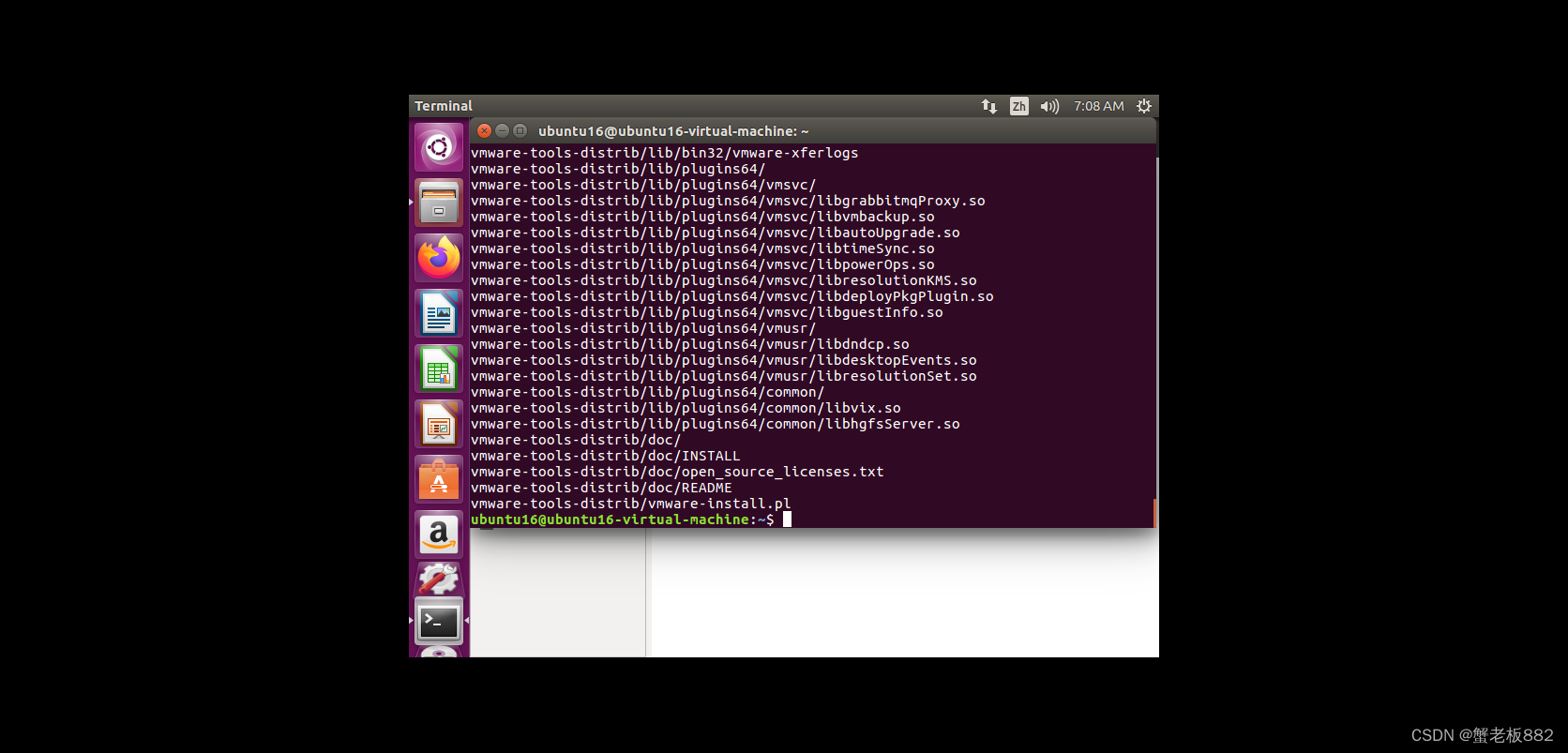
Task: Click the libdeployPkgPlugin.so line
Action: tap(732, 296)
